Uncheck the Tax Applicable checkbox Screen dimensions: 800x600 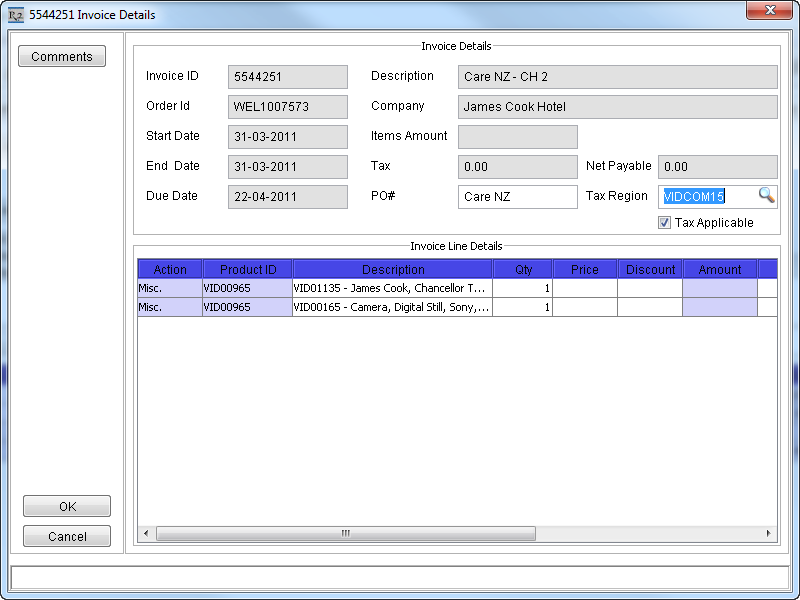point(664,223)
